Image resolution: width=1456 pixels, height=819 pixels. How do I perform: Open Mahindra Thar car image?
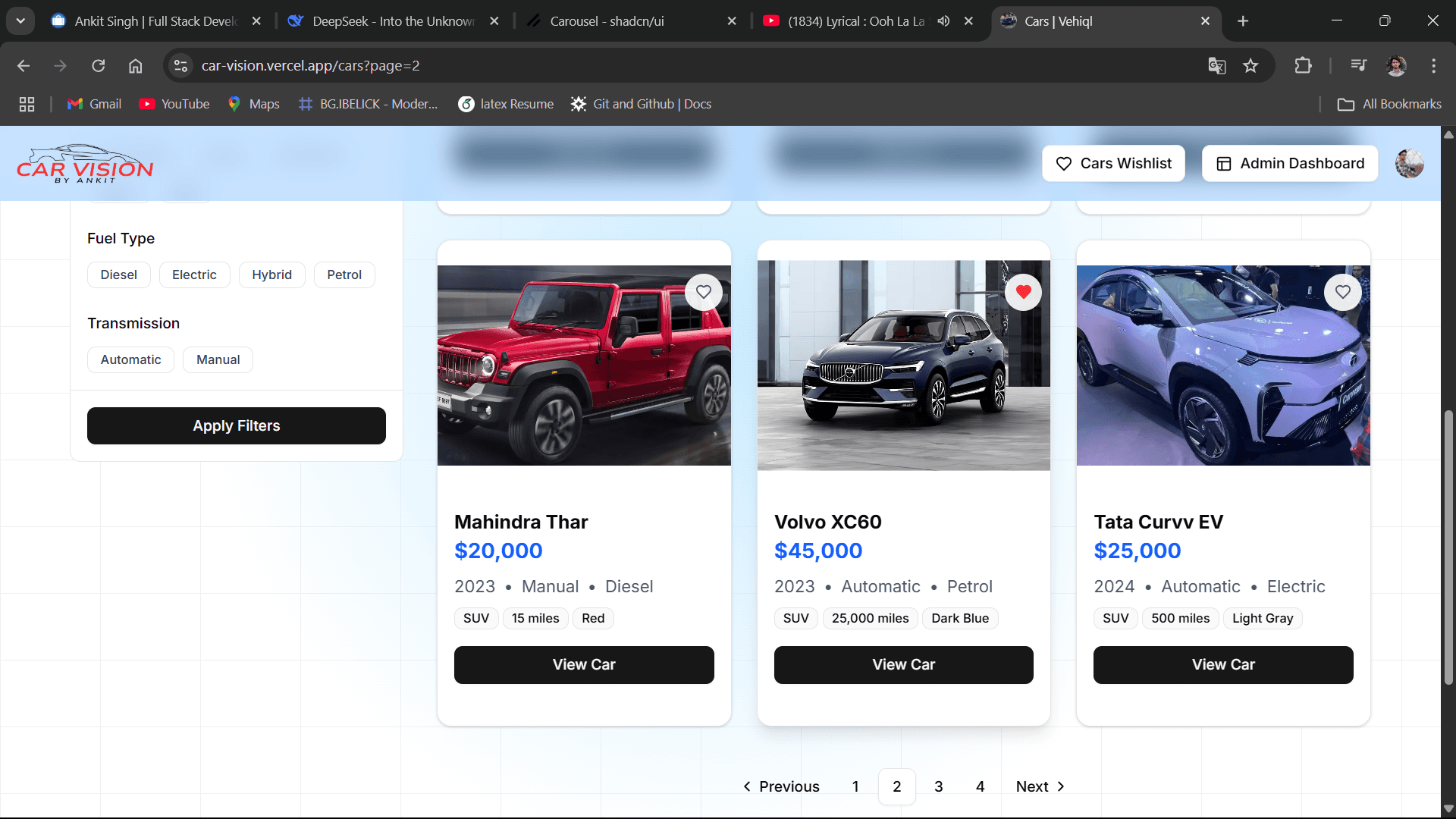[584, 366]
